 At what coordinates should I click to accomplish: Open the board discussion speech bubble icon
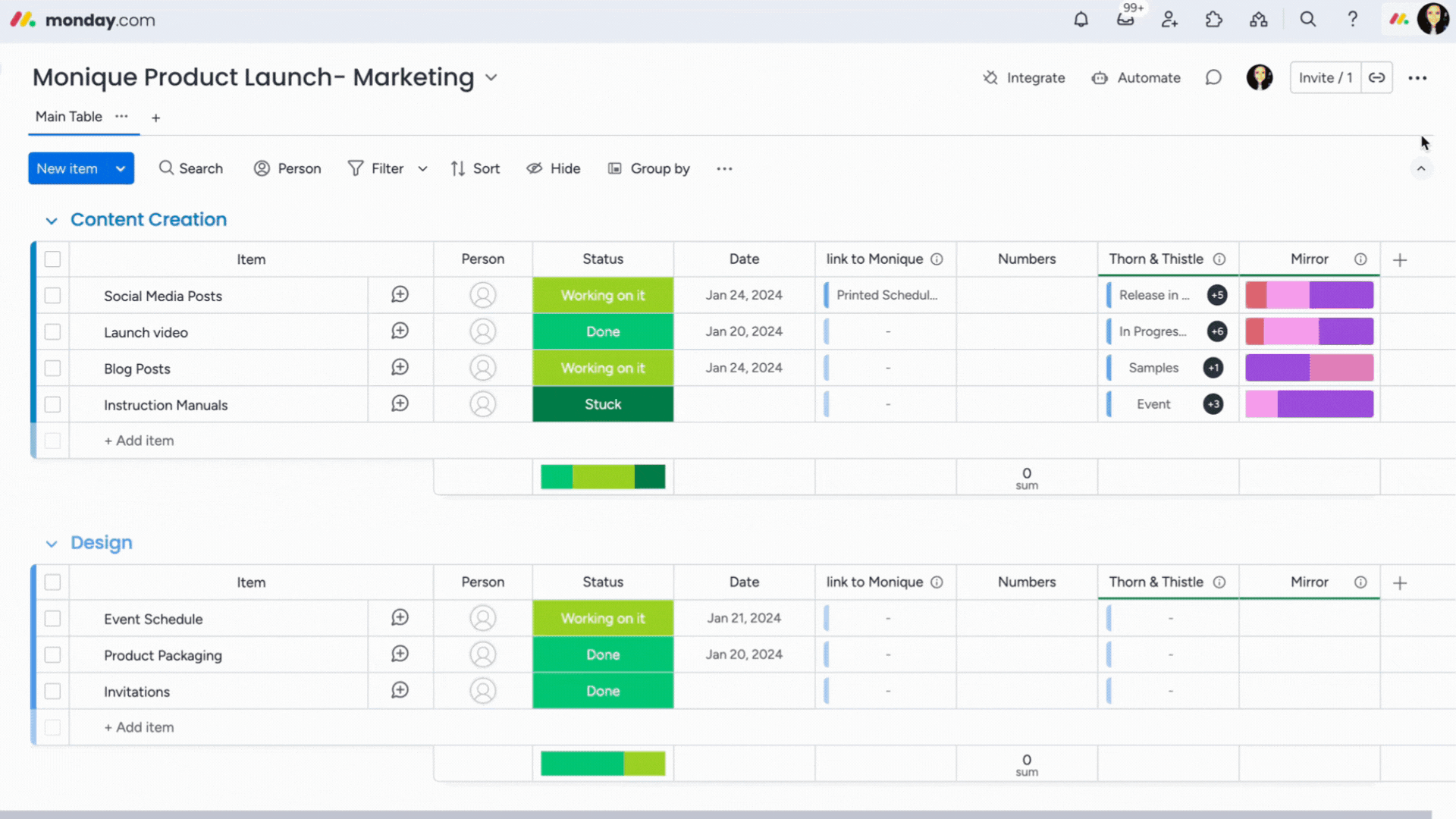point(1213,77)
